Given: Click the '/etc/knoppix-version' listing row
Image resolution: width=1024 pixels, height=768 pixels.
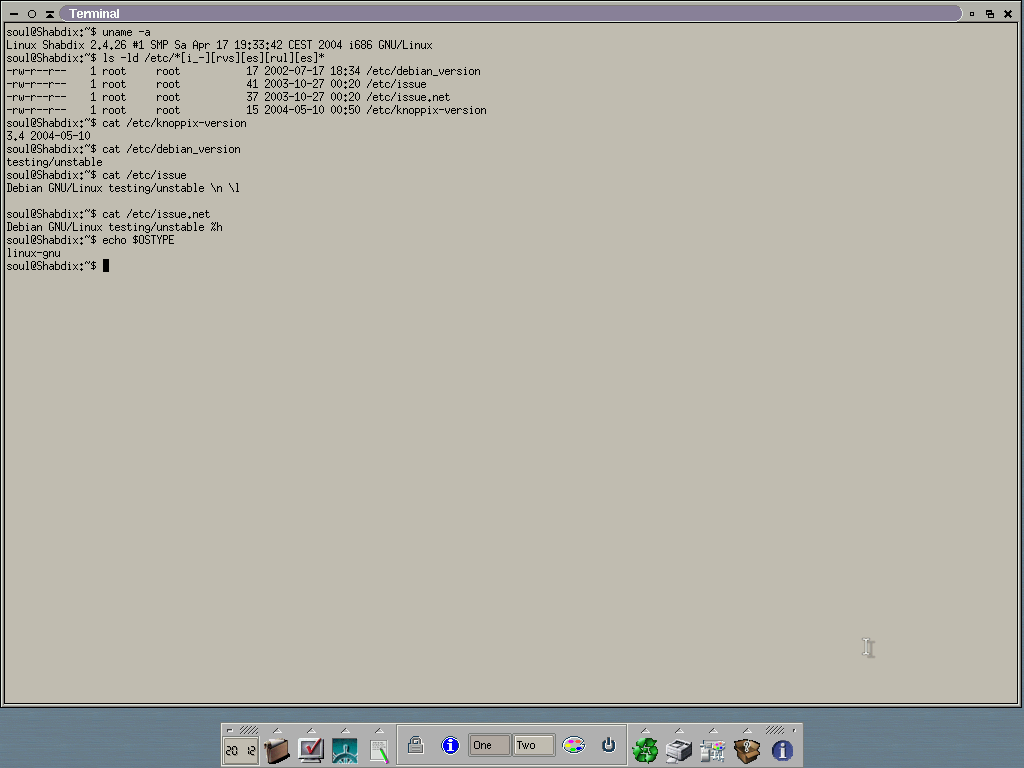Looking at the screenshot, I should [x=246, y=110].
